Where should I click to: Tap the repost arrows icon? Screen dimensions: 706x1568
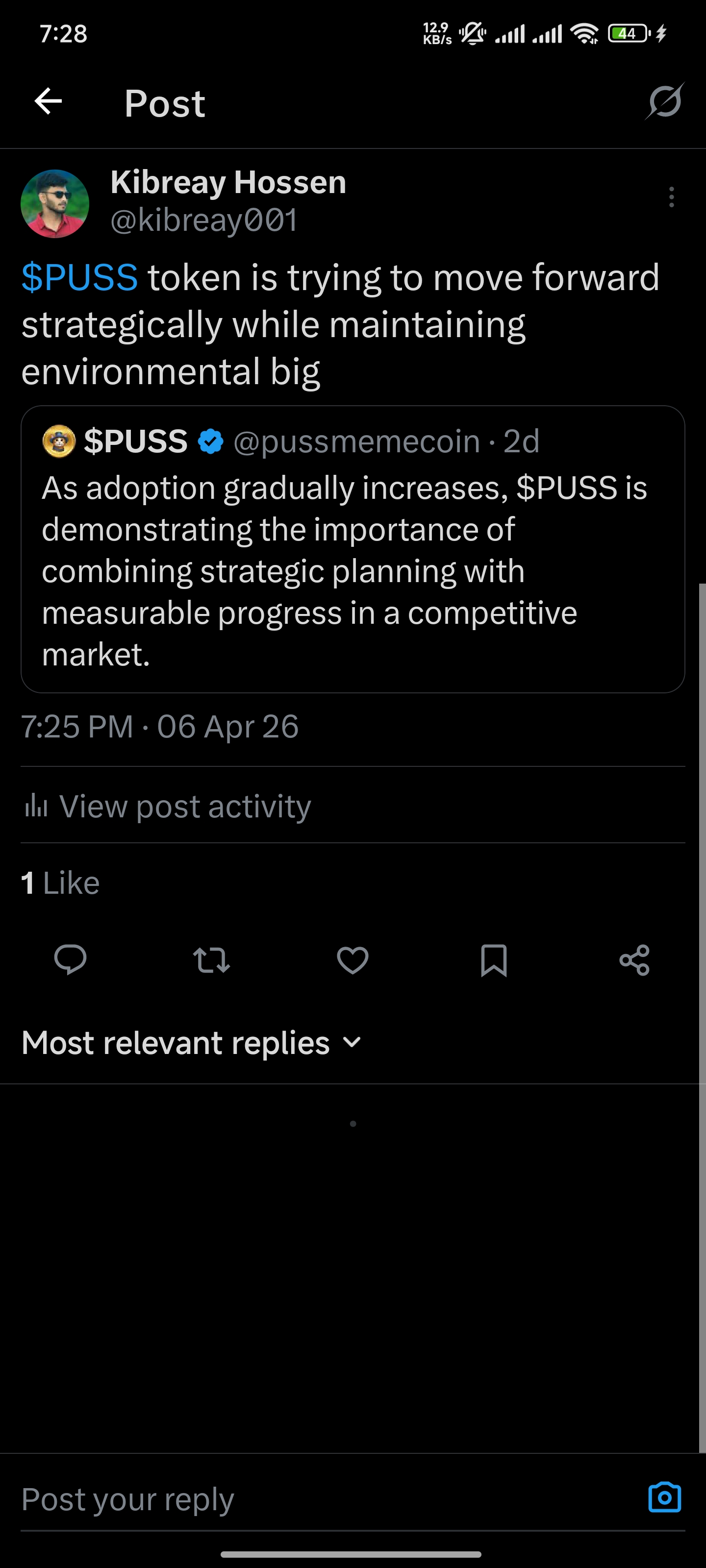[211, 960]
